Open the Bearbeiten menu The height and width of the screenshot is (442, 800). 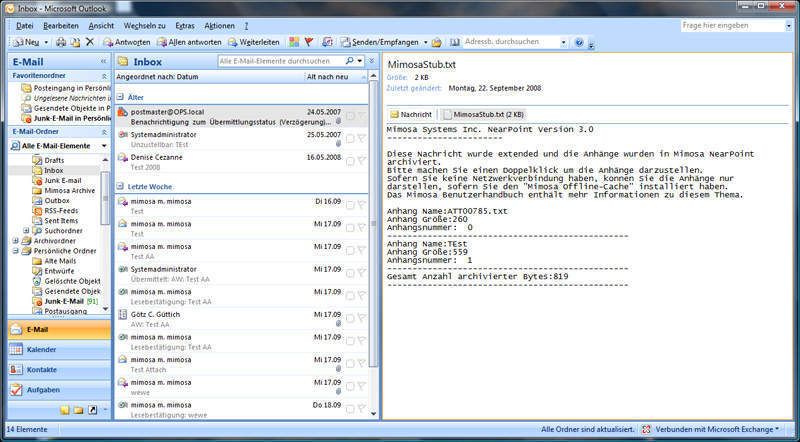61,26
